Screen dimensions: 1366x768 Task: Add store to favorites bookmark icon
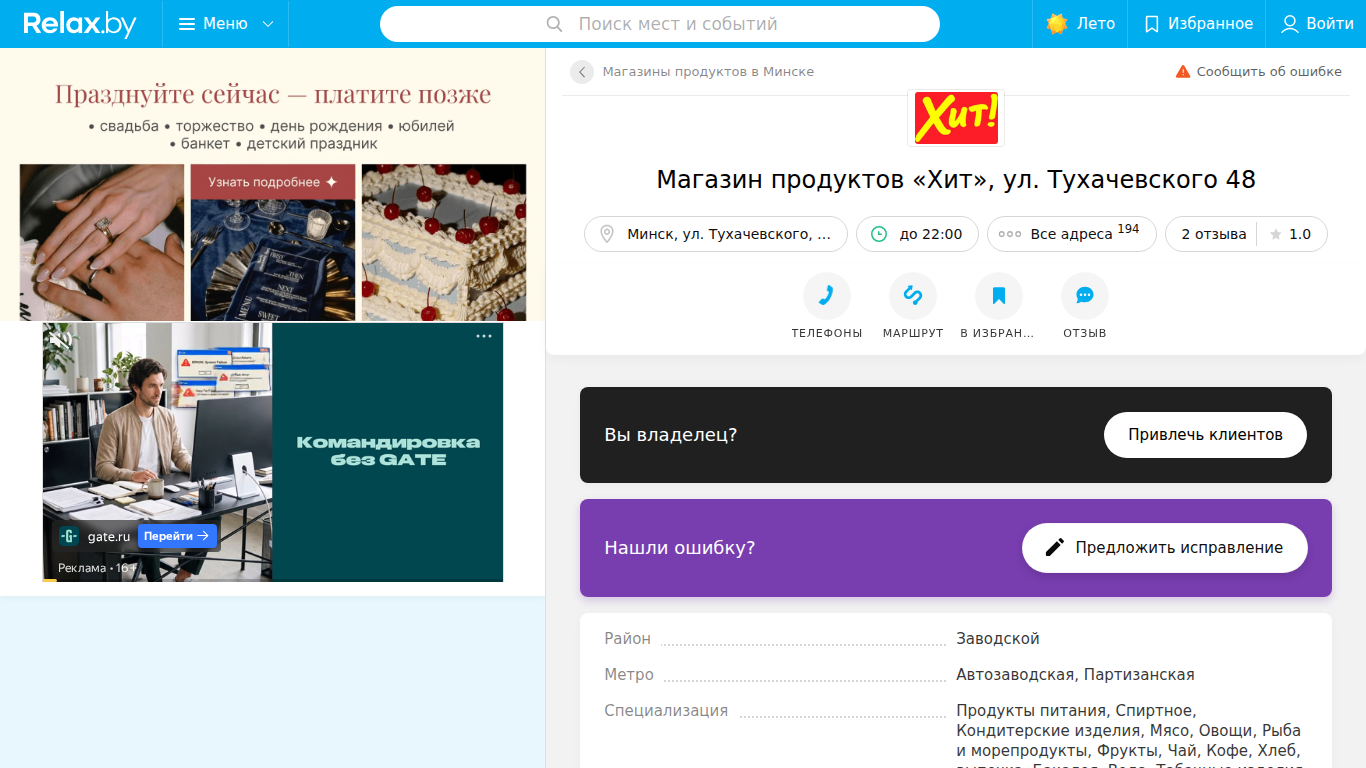(x=999, y=296)
